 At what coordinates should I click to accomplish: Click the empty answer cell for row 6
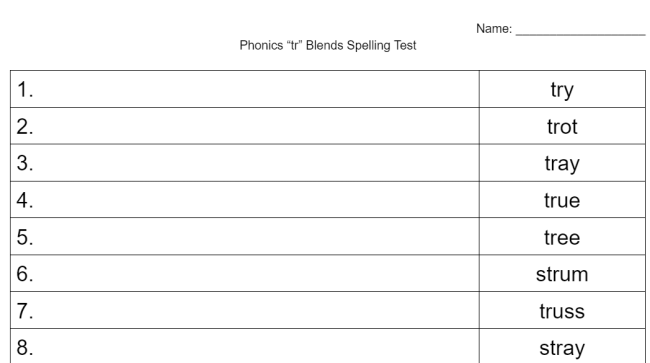click(x=245, y=273)
